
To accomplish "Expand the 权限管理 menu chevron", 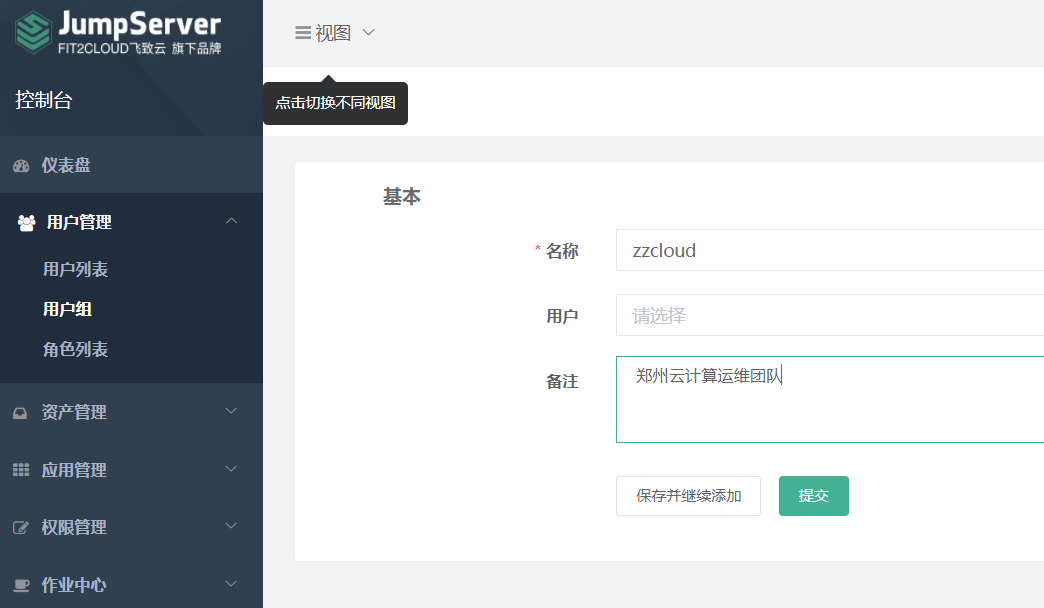I will [231, 526].
